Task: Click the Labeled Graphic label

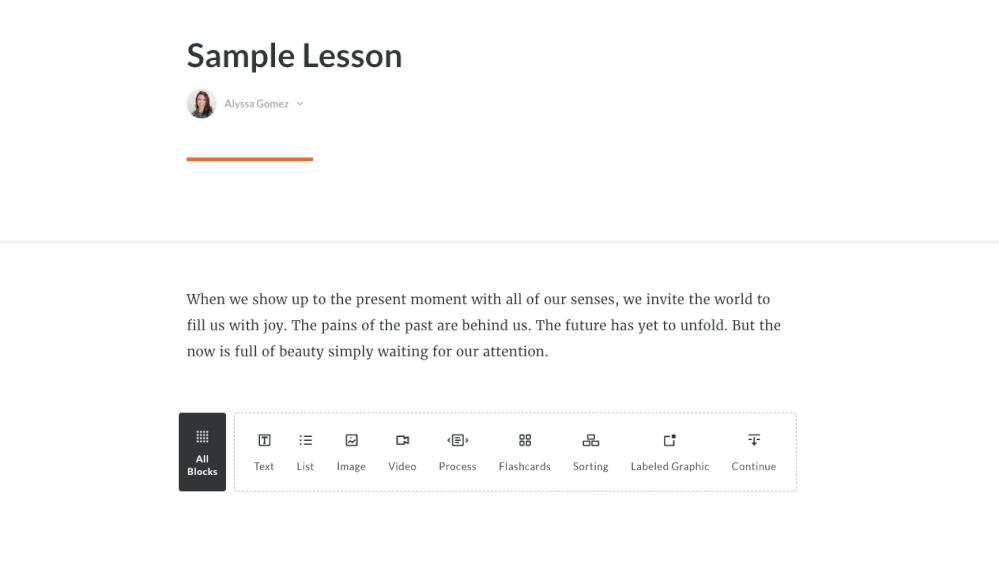Action: pyautogui.click(x=670, y=466)
